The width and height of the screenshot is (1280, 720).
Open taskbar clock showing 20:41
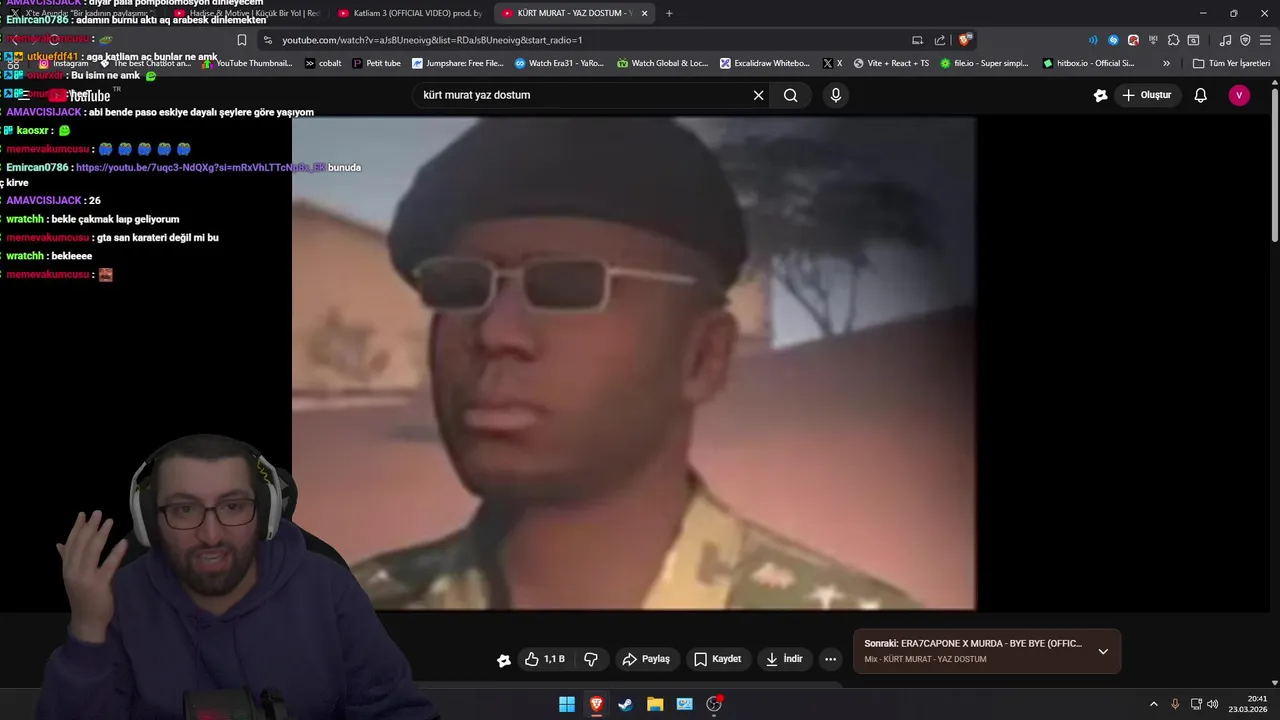(x=1250, y=704)
